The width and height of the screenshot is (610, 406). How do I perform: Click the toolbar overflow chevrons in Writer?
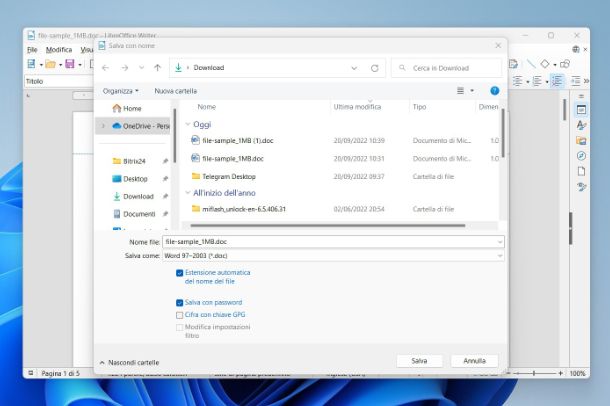[586, 81]
